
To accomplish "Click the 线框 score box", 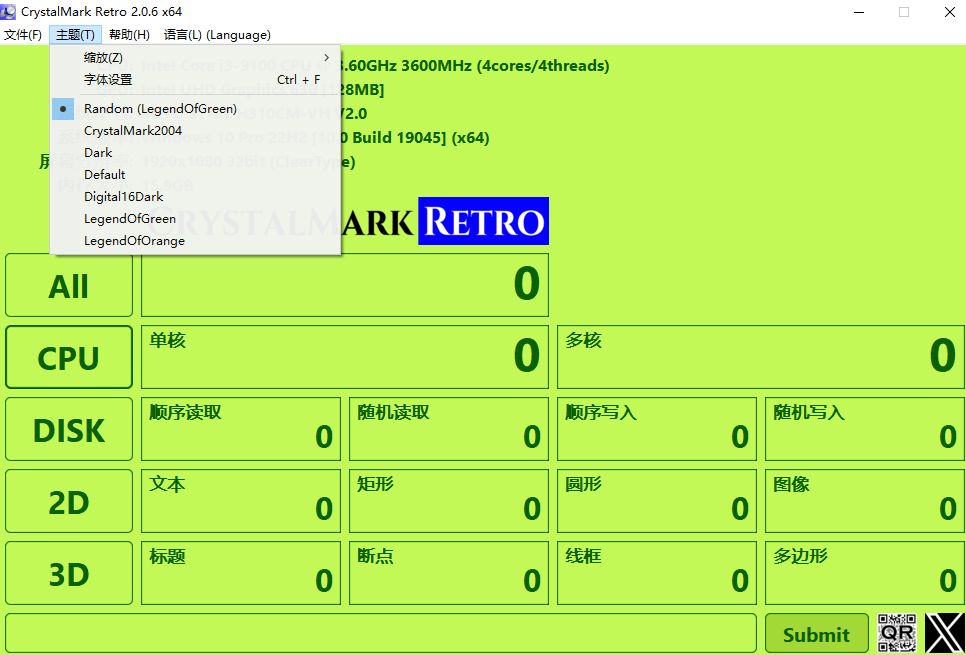I will 657,574.
